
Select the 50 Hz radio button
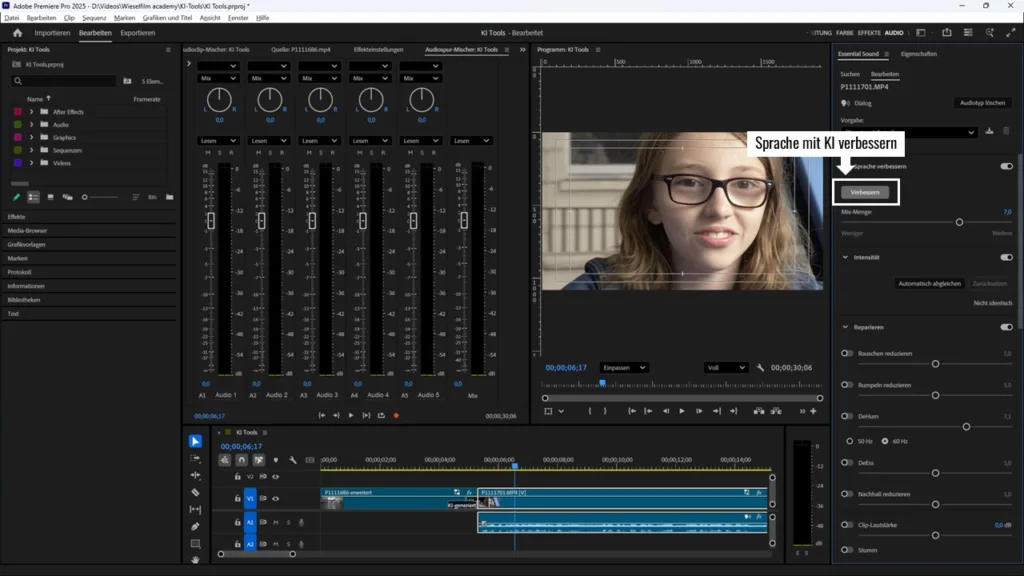(x=850, y=441)
